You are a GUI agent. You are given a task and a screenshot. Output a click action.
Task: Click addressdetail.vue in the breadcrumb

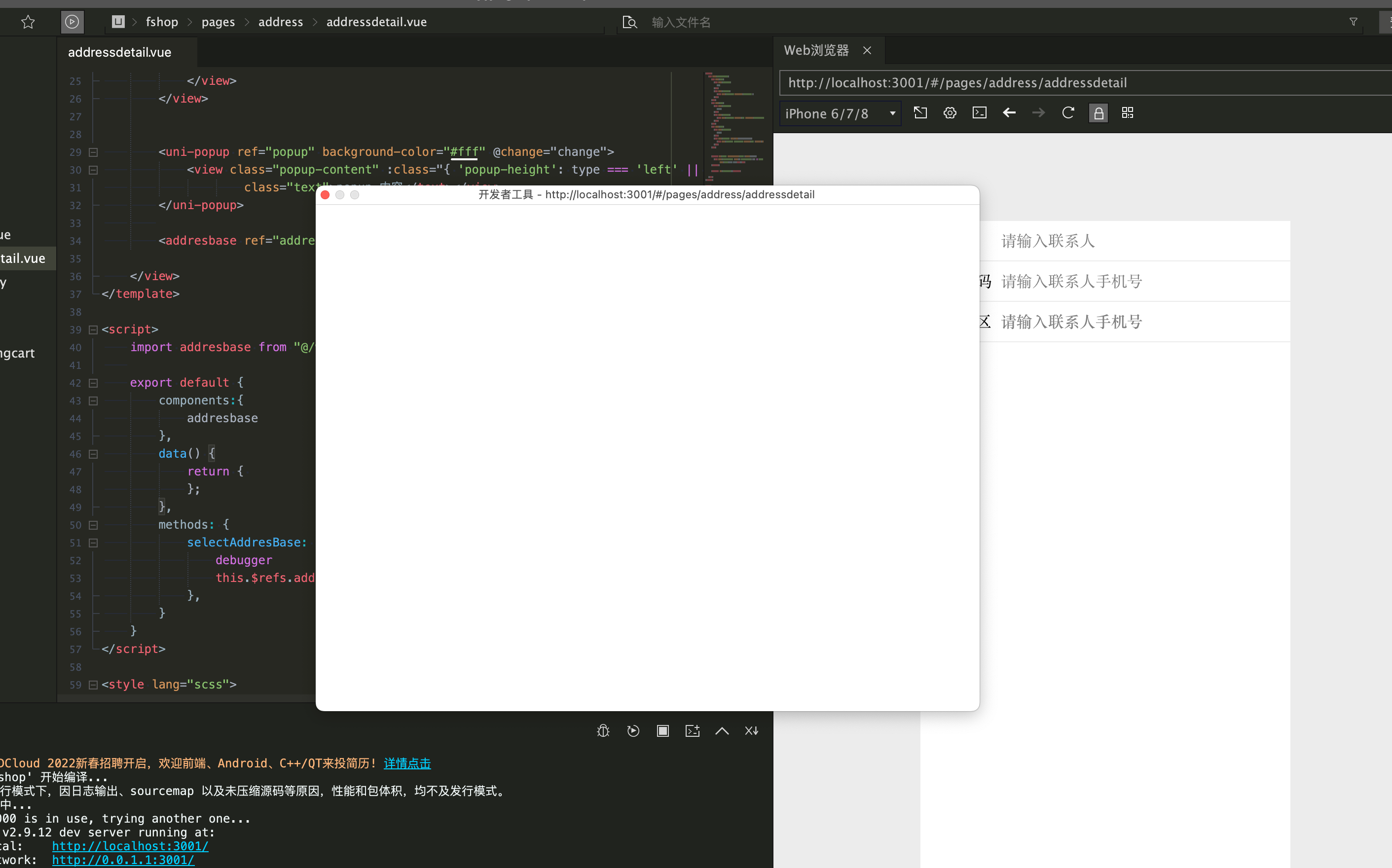376,22
